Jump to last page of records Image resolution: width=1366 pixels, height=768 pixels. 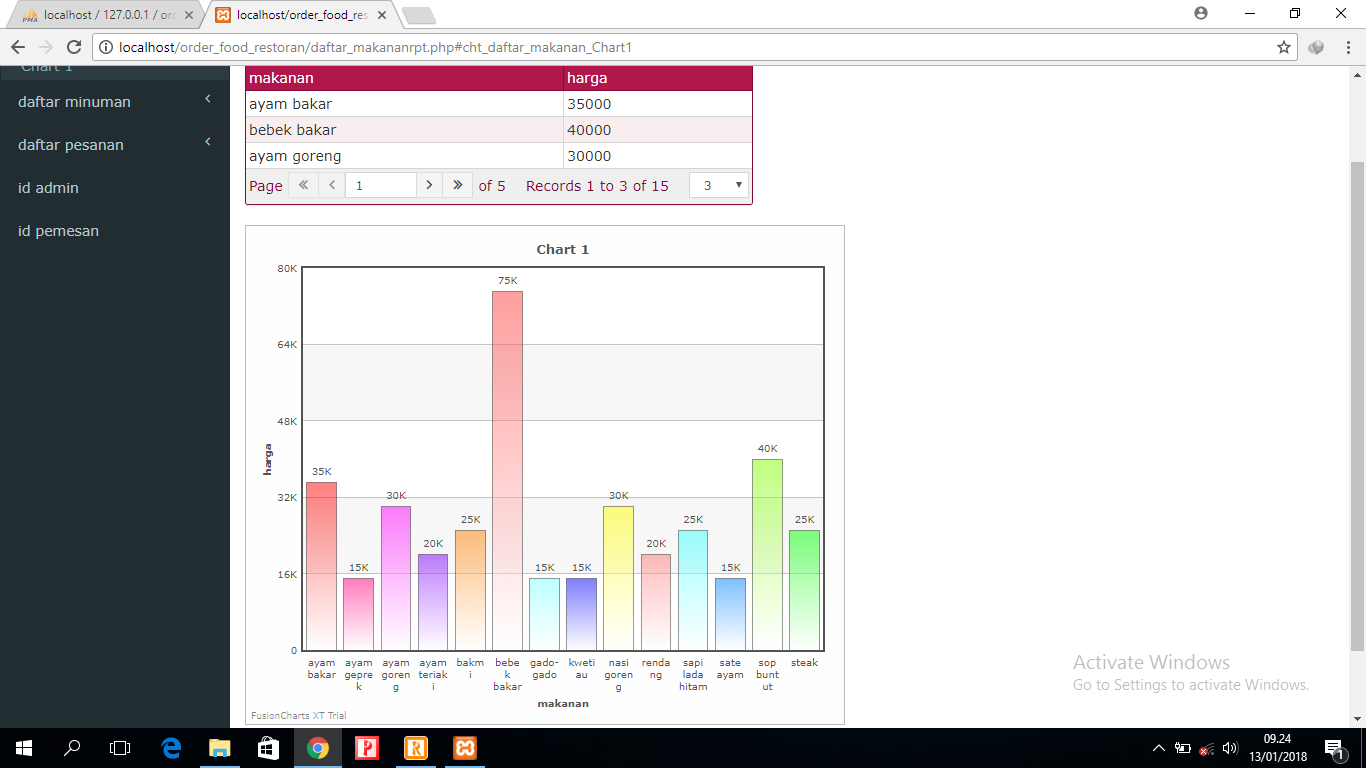pos(458,185)
